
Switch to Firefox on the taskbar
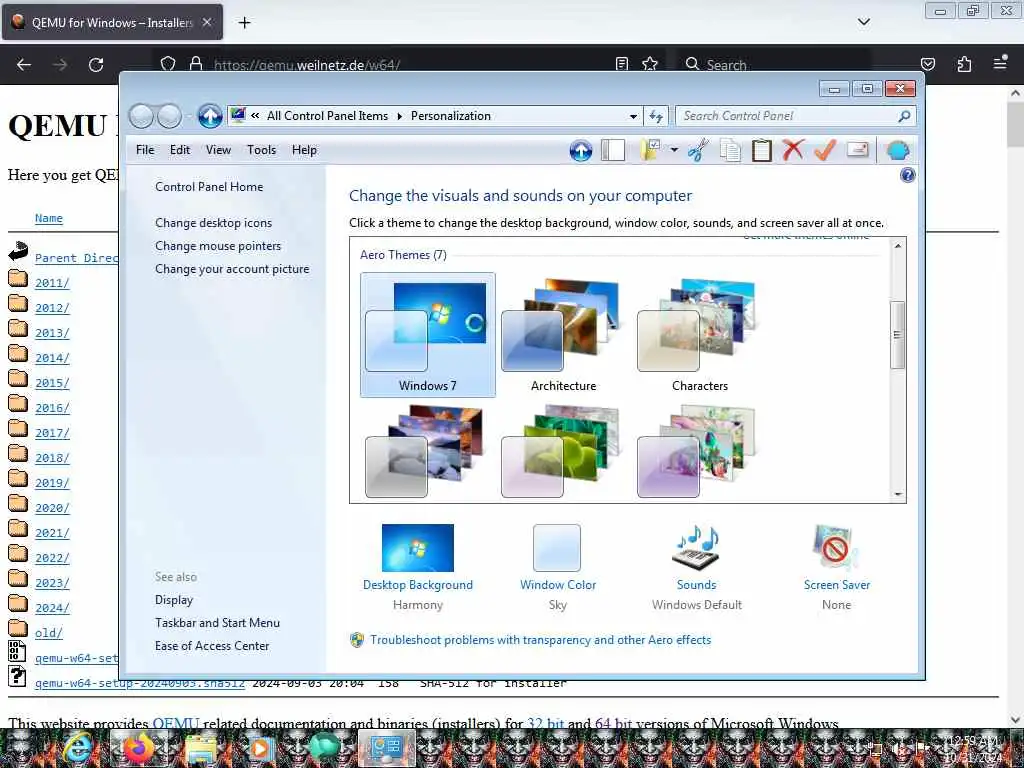tap(138, 748)
